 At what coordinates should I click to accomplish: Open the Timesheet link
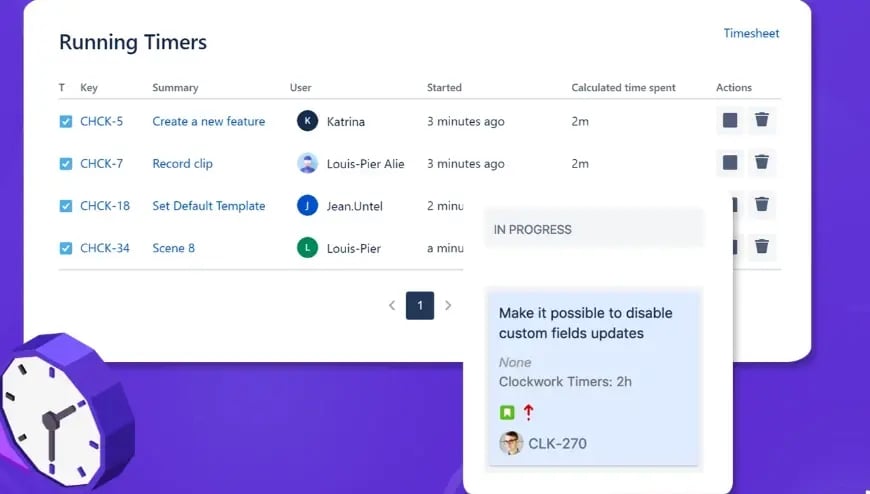(x=751, y=33)
